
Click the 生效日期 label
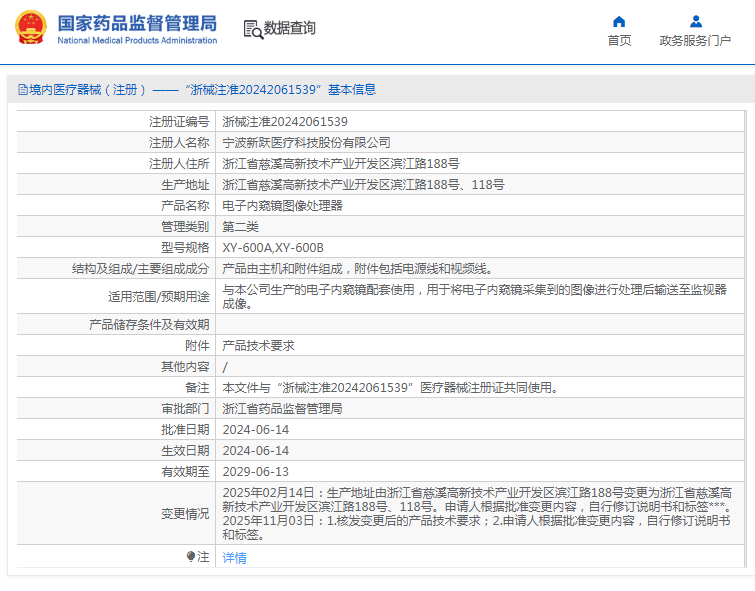[185, 451]
